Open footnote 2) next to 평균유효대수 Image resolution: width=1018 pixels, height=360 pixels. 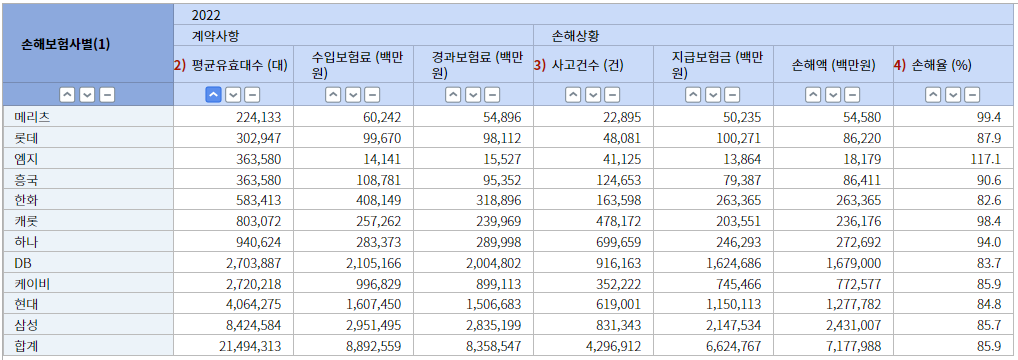pos(180,65)
